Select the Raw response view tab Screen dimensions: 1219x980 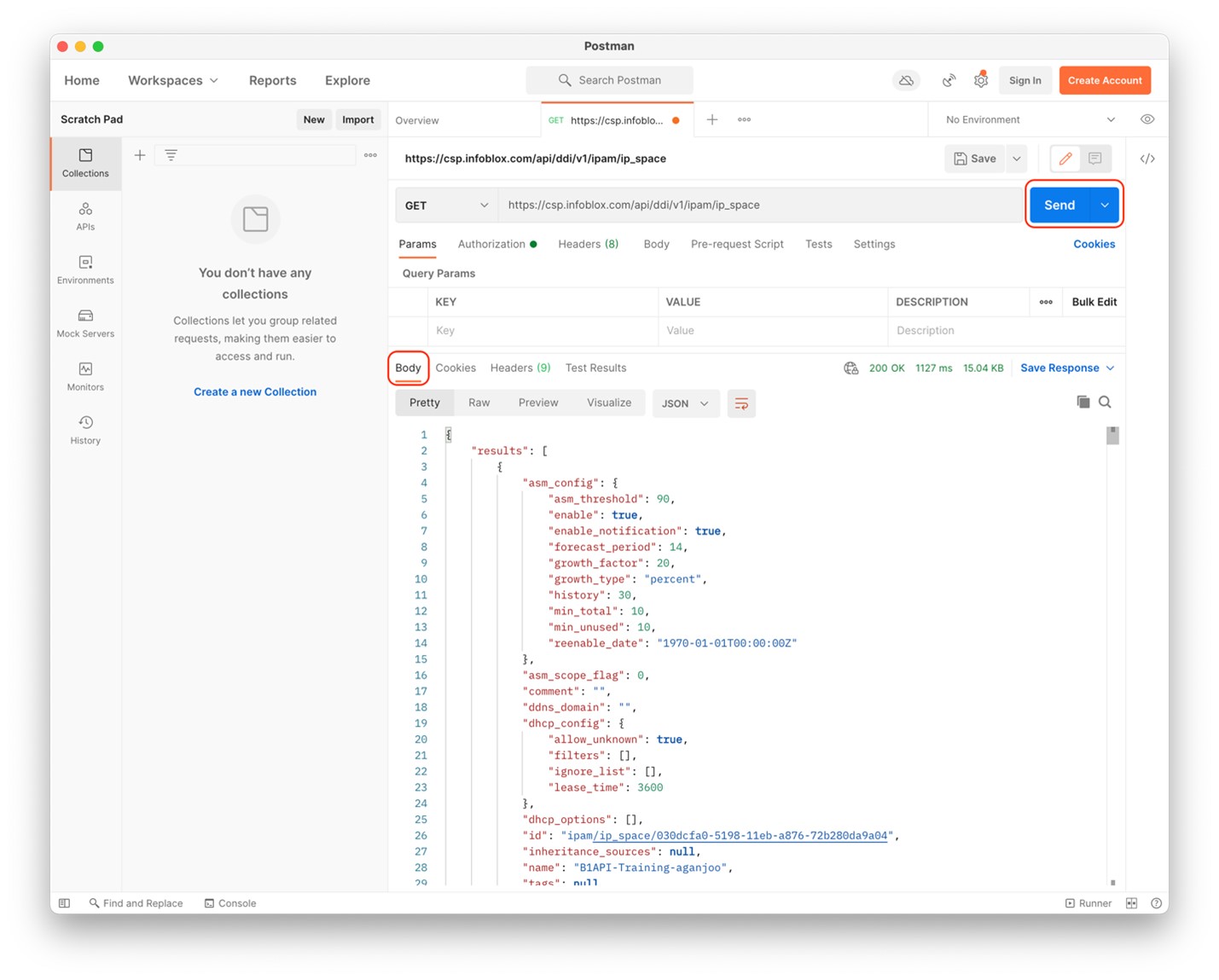(x=479, y=403)
